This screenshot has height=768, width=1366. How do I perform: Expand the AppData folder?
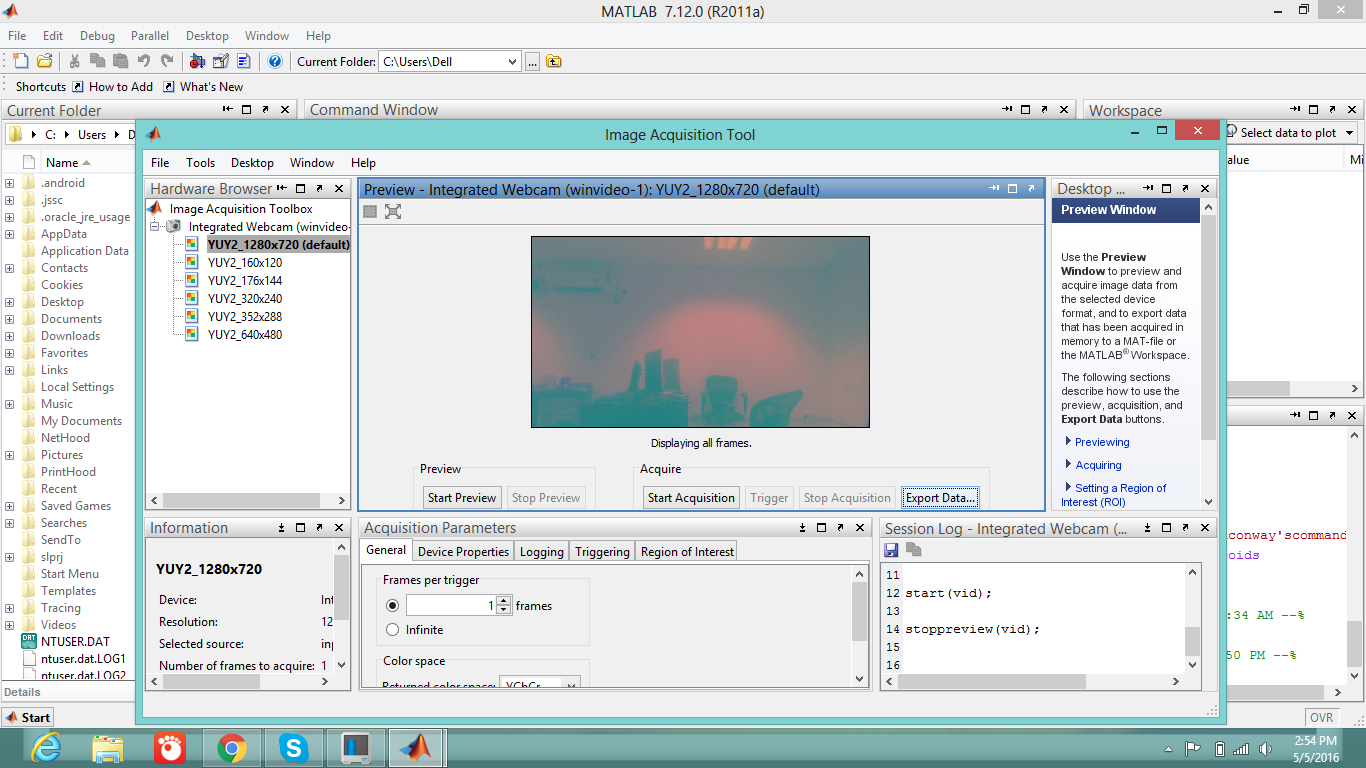click(x=9, y=234)
